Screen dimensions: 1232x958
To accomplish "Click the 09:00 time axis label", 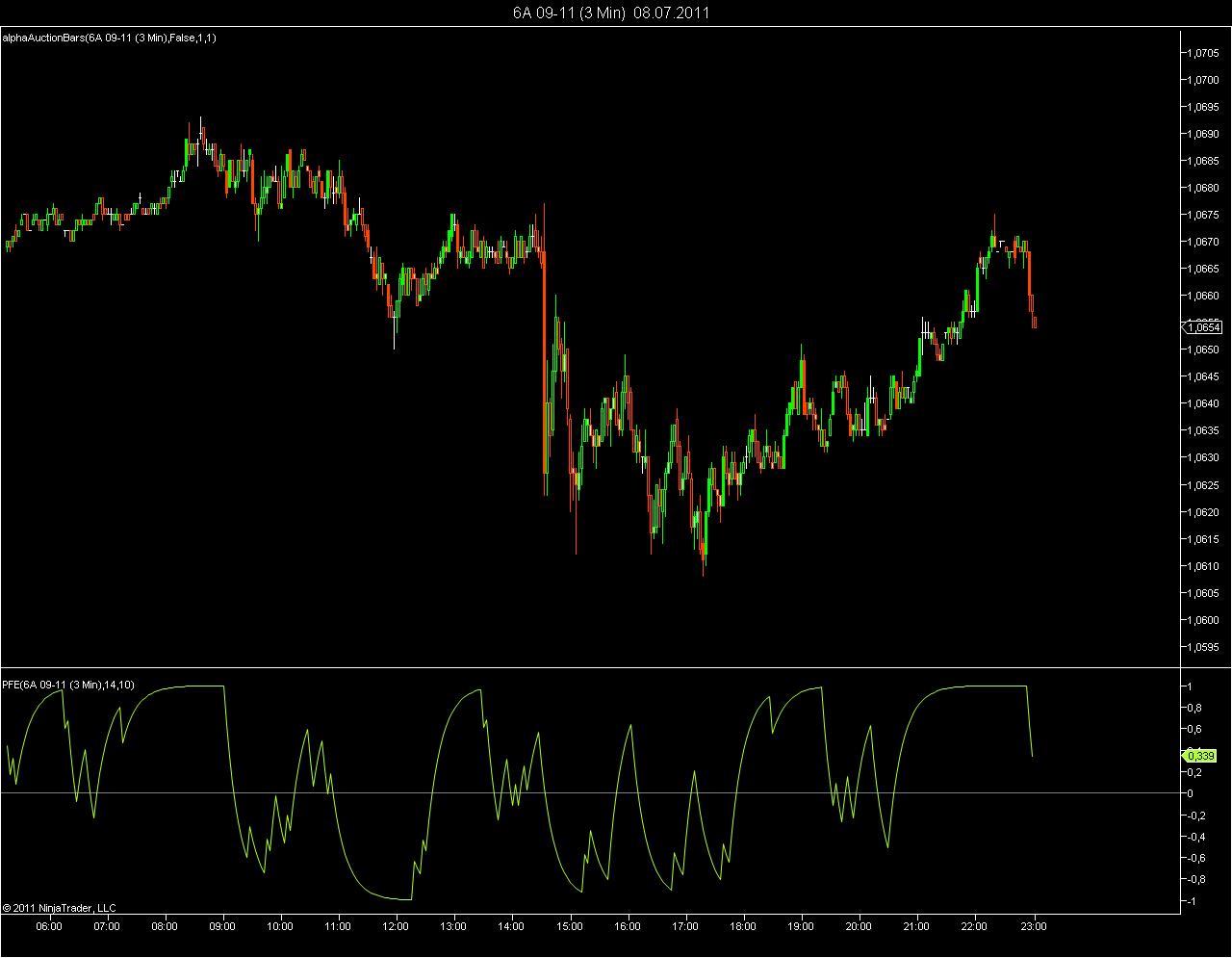I will pyautogui.click(x=222, y=926).
